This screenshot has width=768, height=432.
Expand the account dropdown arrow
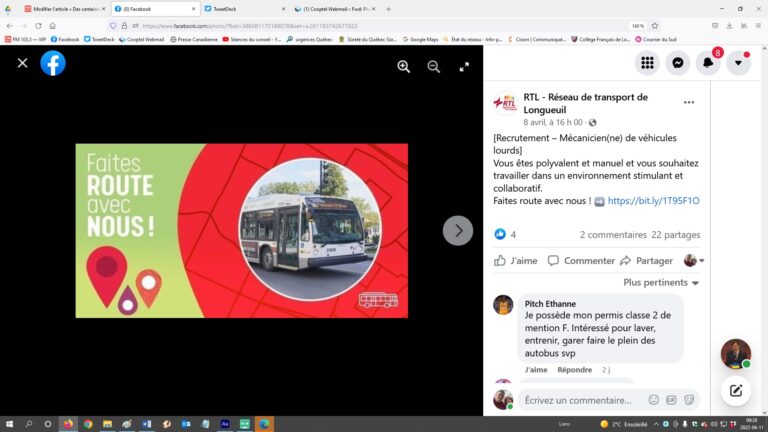click(x=738, y=62)
